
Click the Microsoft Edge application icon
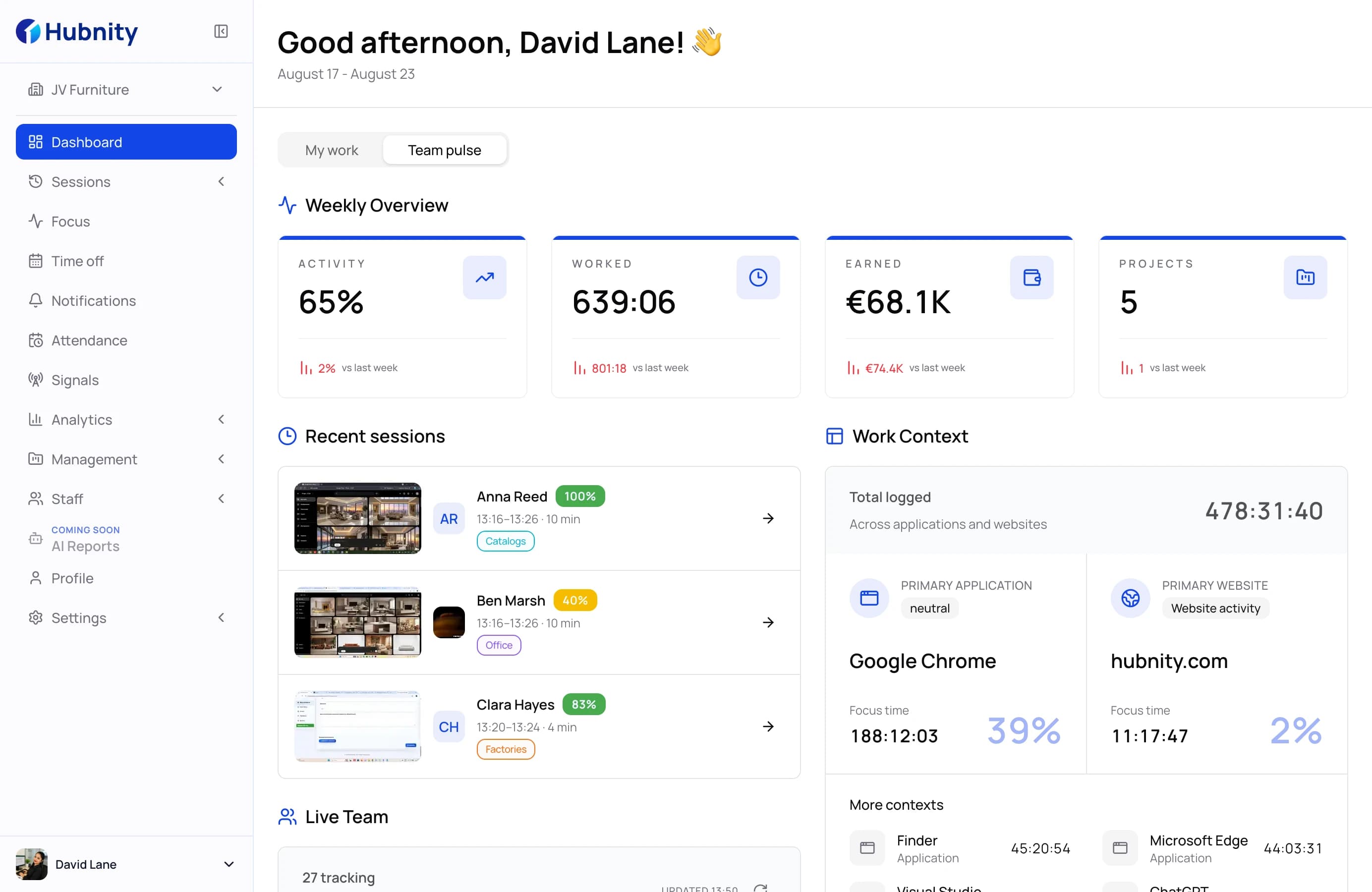coord(1120,847)
